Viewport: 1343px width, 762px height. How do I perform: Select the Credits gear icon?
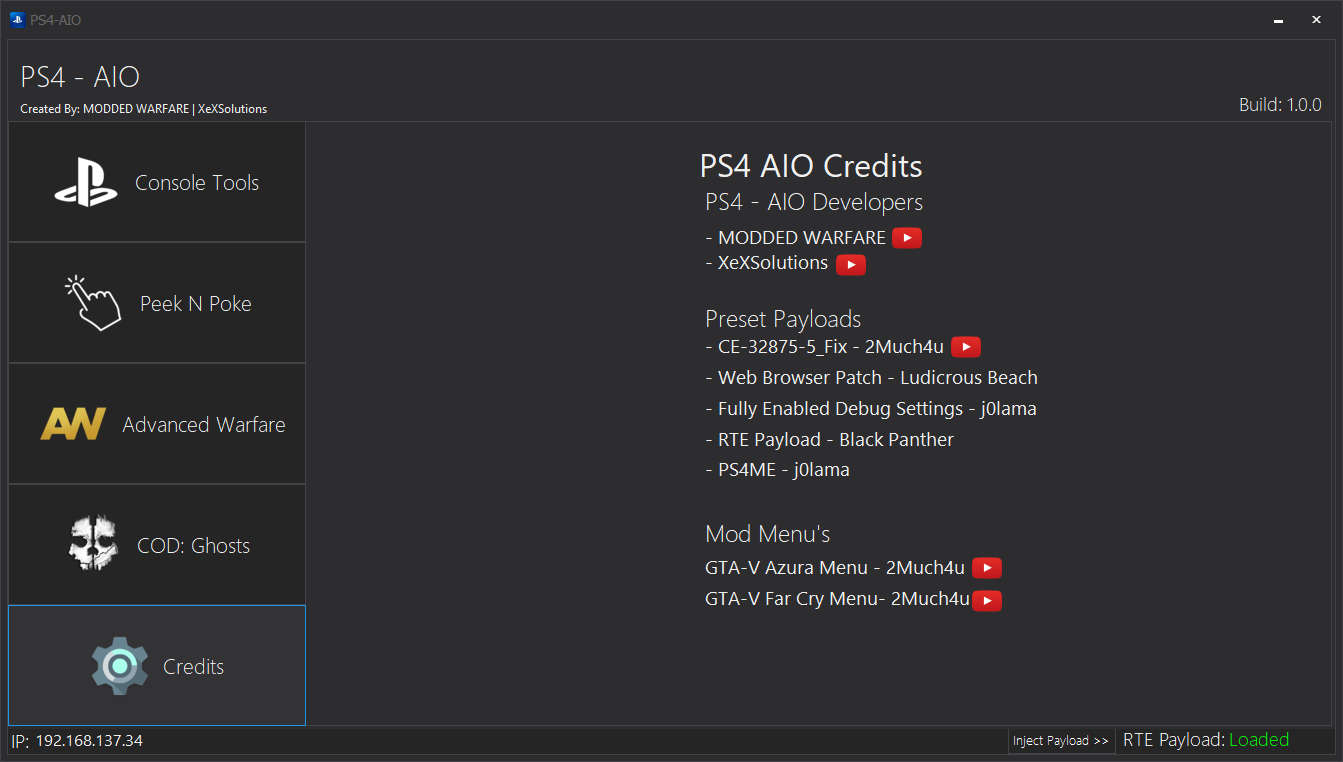point(119,665)
